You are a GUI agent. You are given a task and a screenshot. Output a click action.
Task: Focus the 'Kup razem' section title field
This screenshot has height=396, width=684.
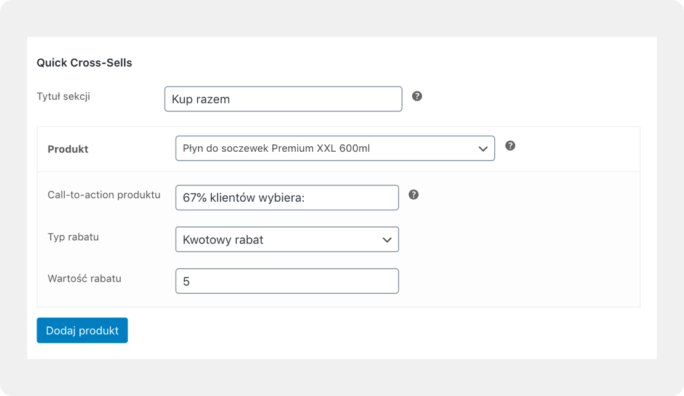tap(283, 99)
